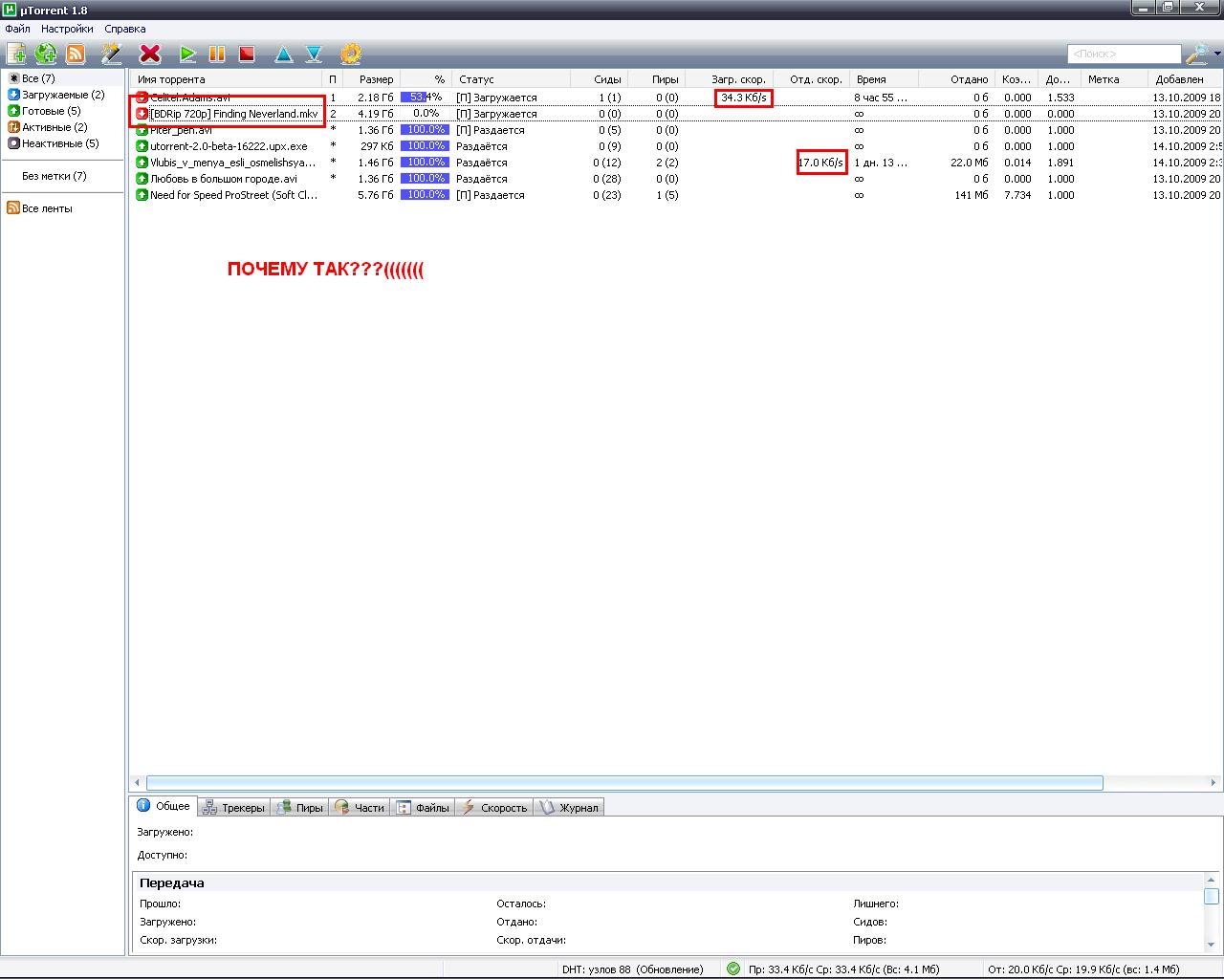Select Любовь в большом городе.avi row
This screenshot has width=1224, height=980.
[675, 179]
